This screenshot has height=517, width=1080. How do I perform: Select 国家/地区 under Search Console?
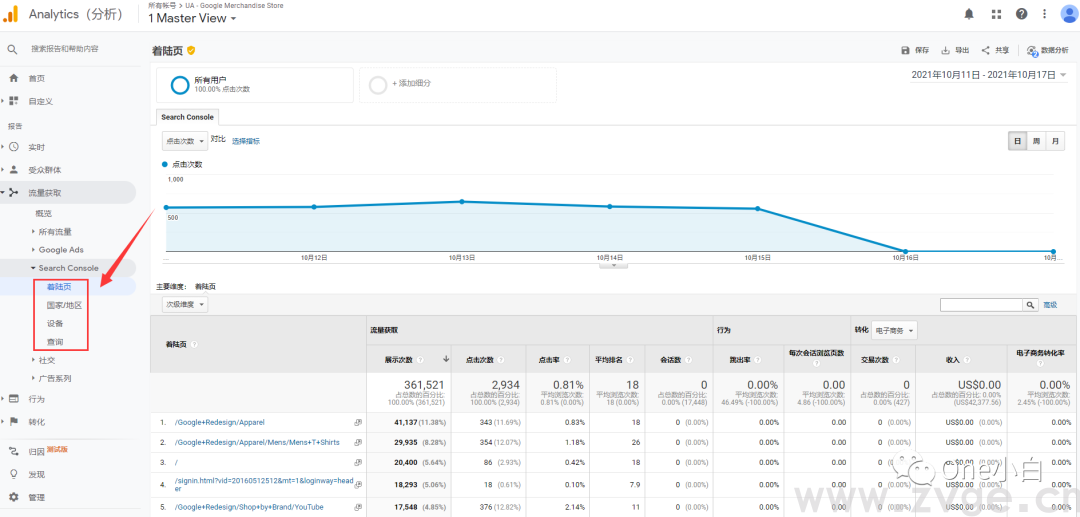pyautogui.click(x=64, y=305)
